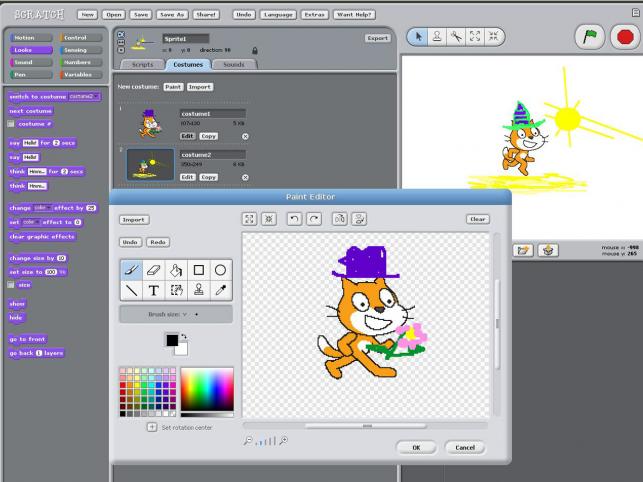Viewport: 643px width, 482px height.
Task: Select the costume2 thumbnail
Action: pyautogui.click(x=150, y=165)
